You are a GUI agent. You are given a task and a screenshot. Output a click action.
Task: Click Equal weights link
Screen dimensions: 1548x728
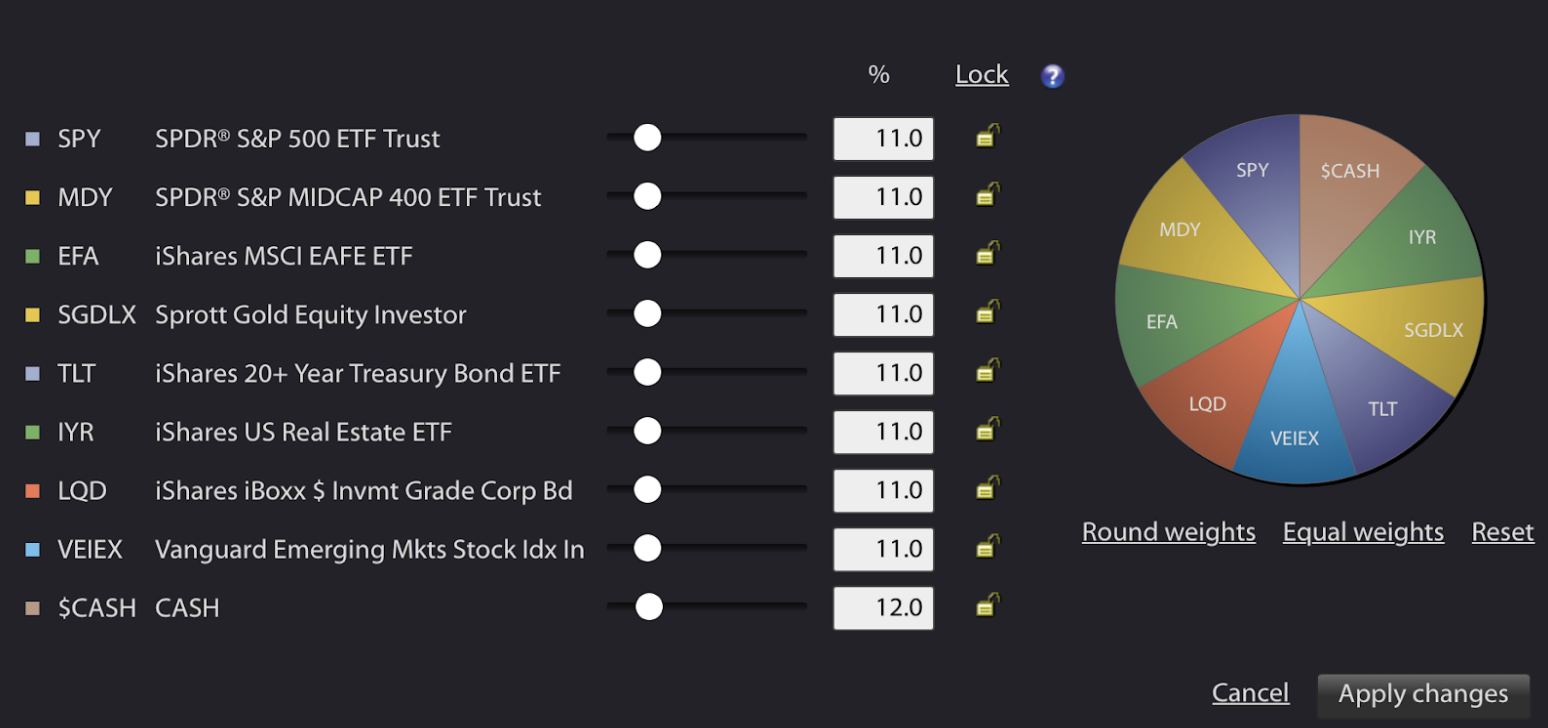click(x=1363, y=532)
